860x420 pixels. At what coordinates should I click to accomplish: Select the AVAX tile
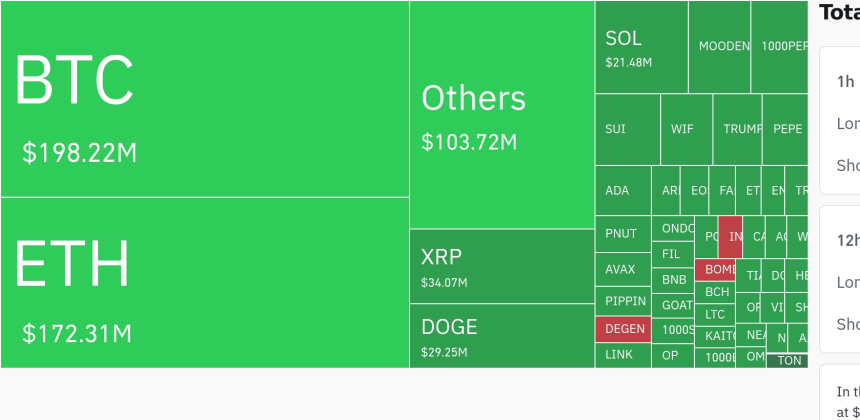[x=623, y=270]
